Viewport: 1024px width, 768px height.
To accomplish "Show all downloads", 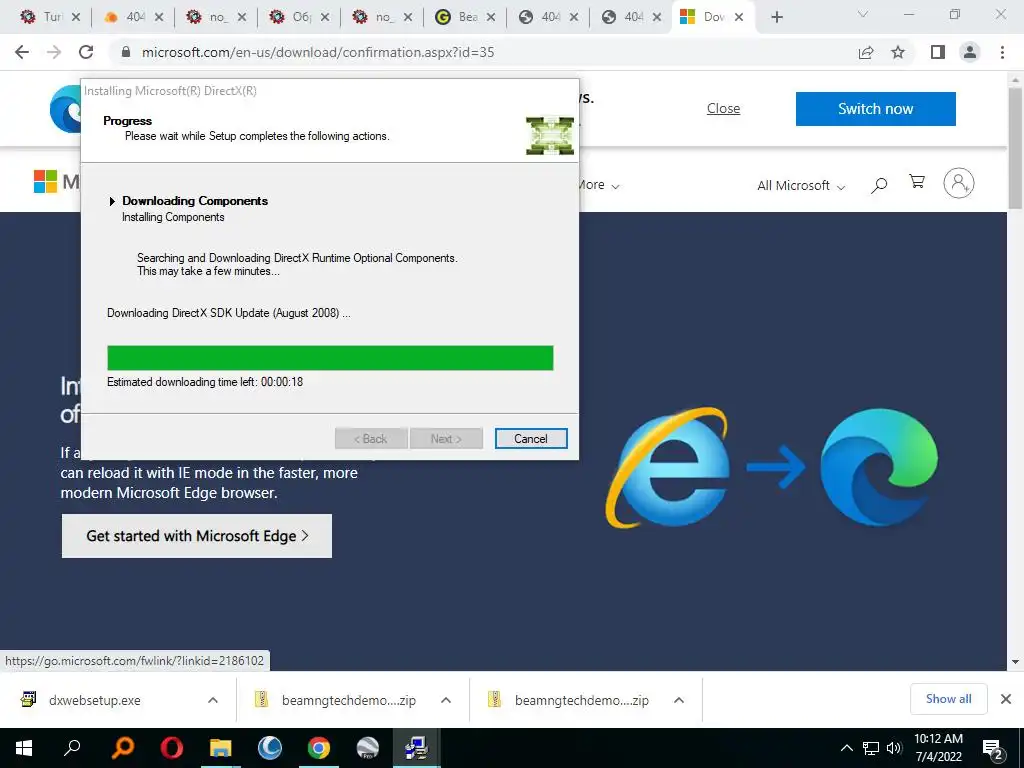I will click(x=948, y=699).
